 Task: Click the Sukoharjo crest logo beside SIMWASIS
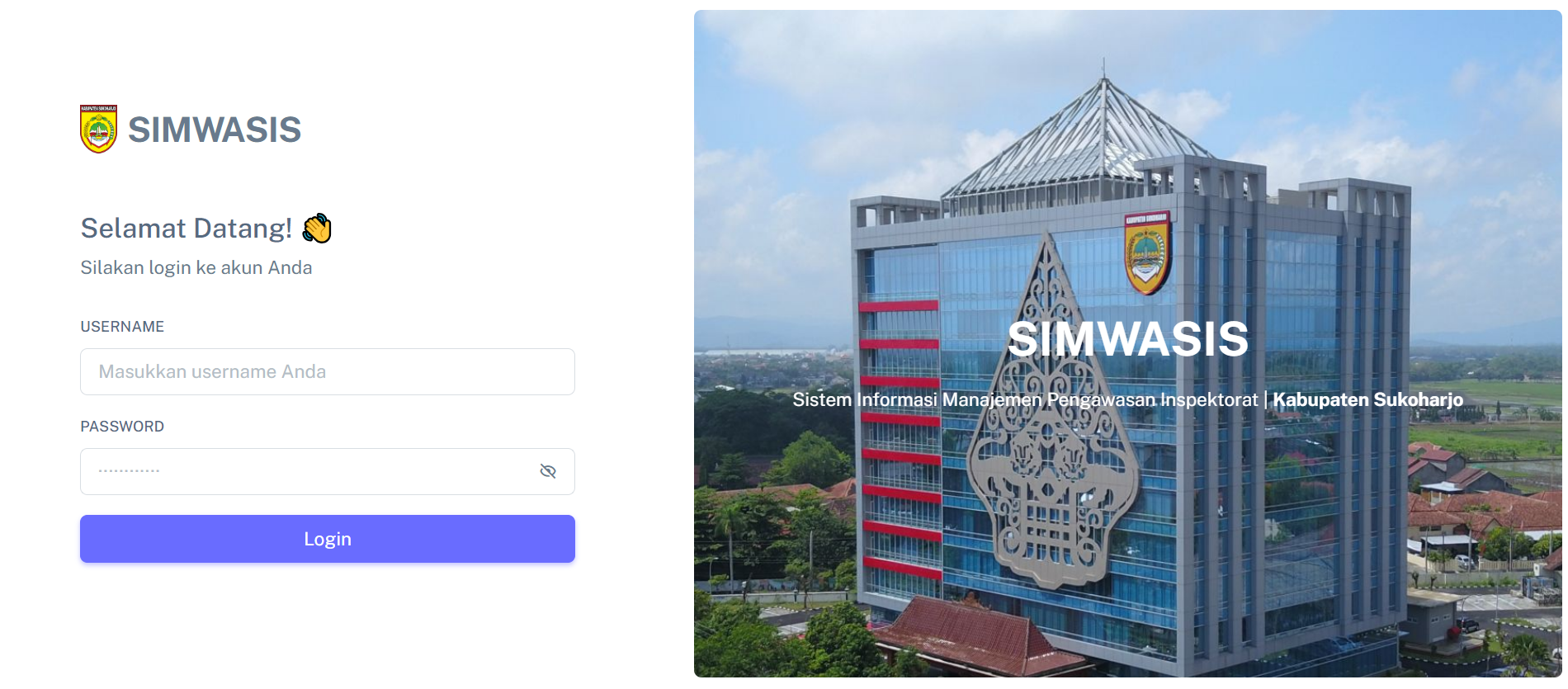tap(98, 129)
